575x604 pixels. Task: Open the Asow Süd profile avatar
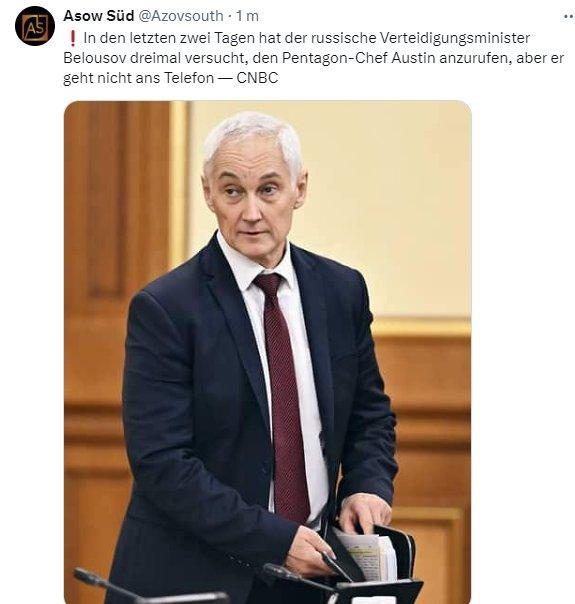[x=35, y=26]
